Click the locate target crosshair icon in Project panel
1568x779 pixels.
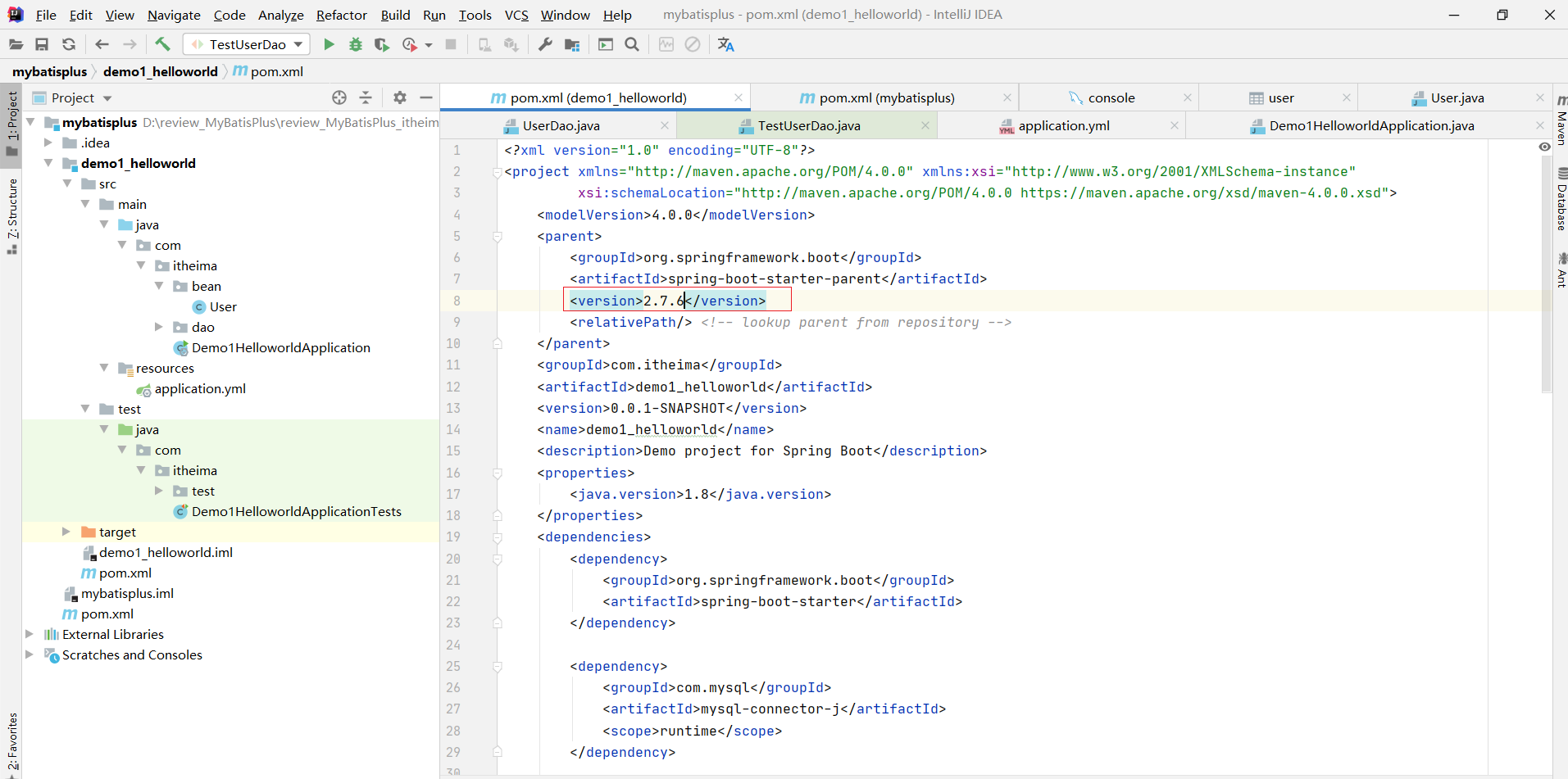pos(339,97)
